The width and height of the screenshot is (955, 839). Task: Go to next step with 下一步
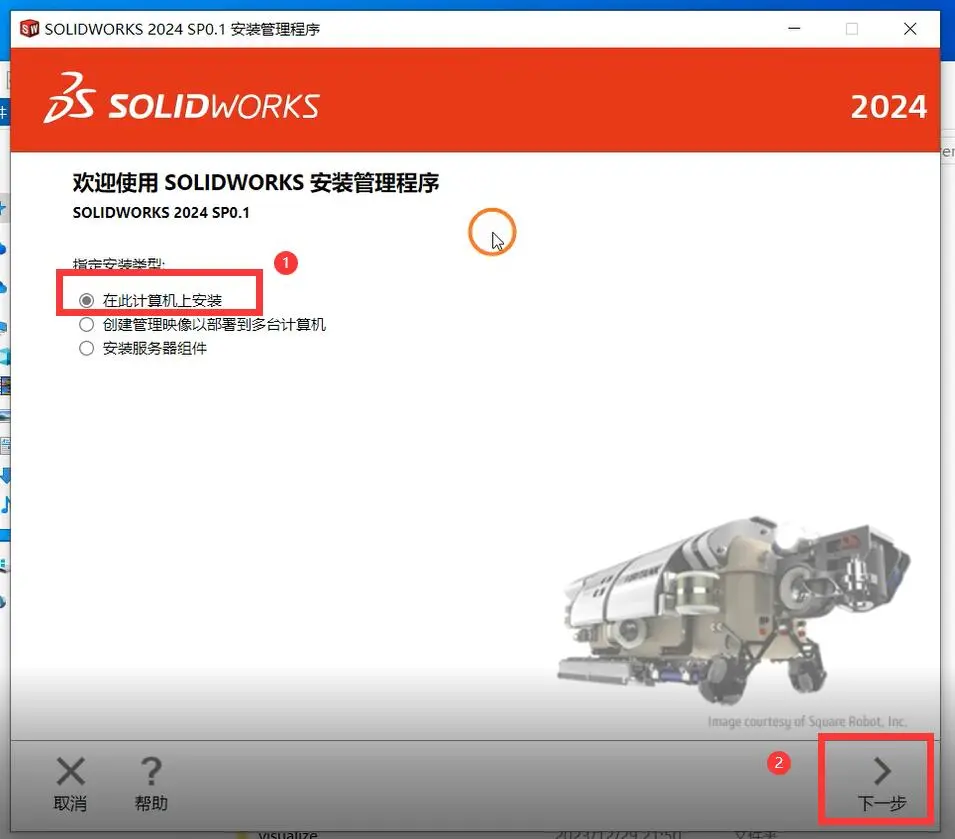tap(881, 784)
